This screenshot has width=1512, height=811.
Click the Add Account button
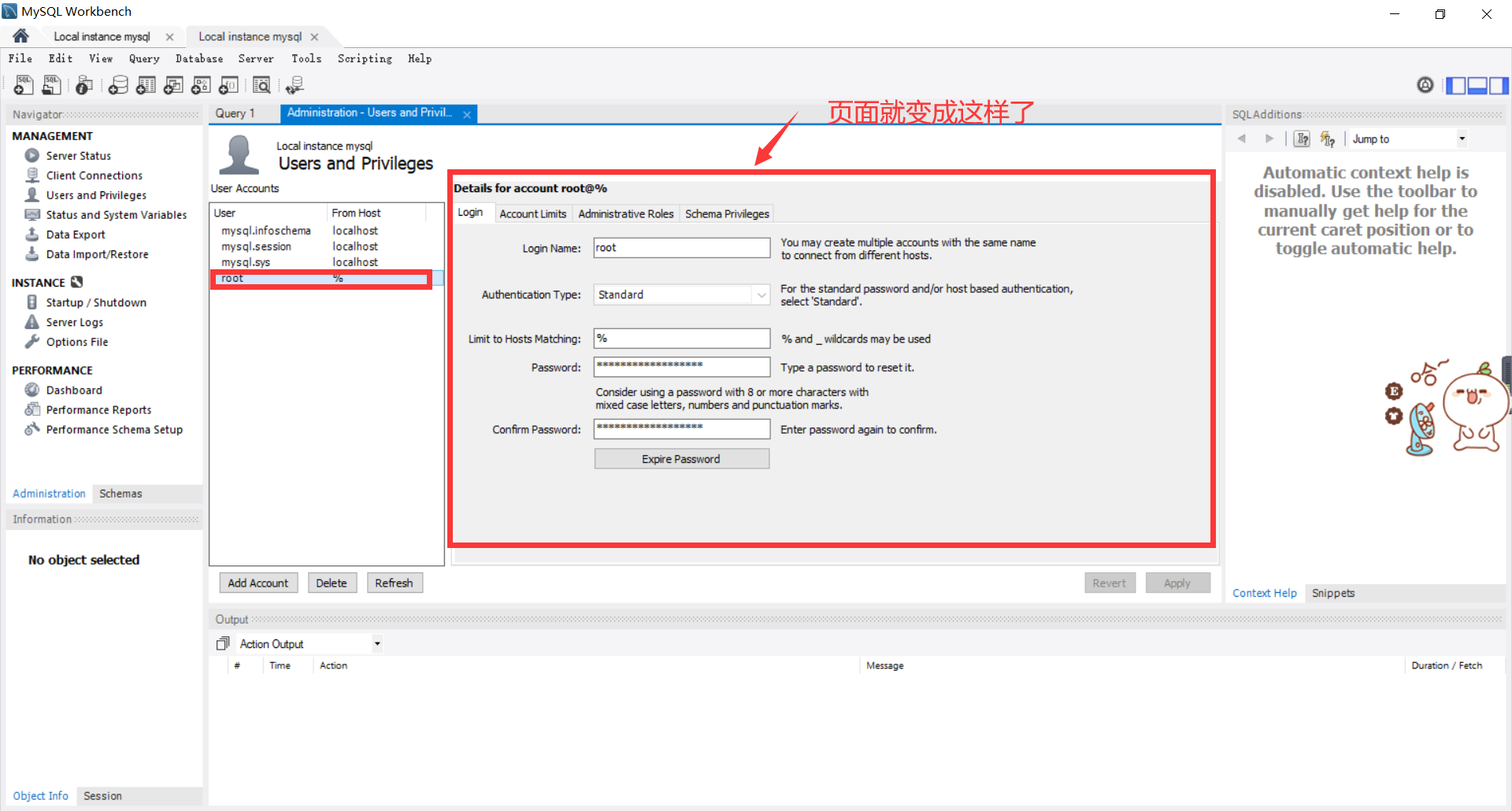pyautogui.click(x=258, y=583)
